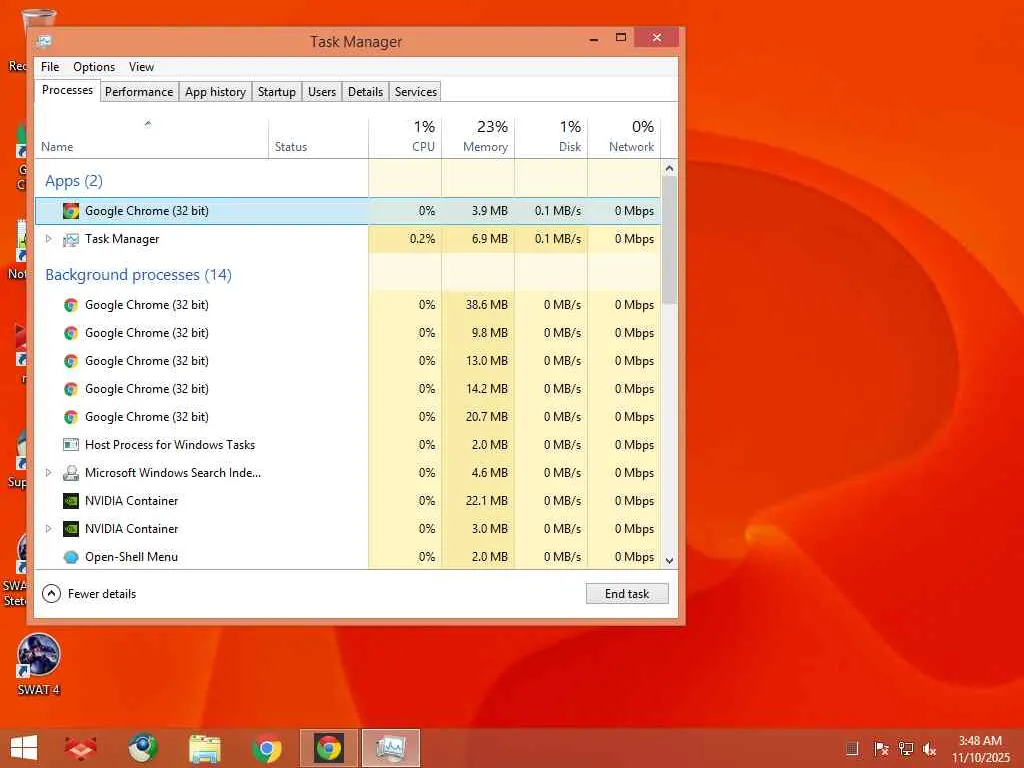Click the End task button
The height and width of the screenshot is (768, 1024).
[x=627, y=594]
